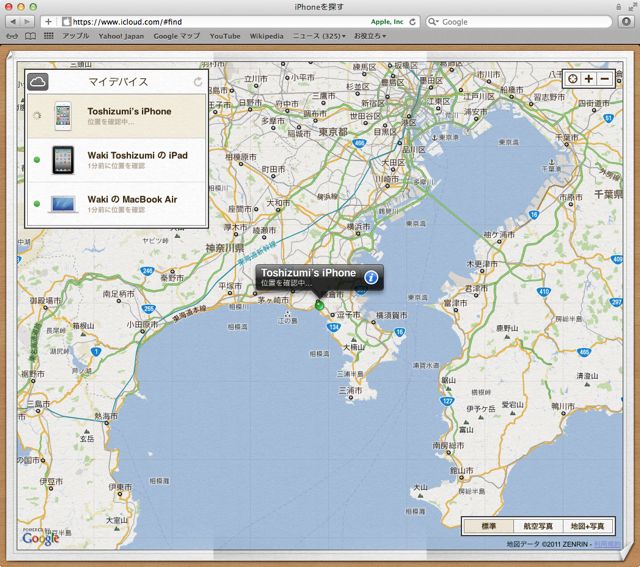The width and height of the screenshot is (640, 567).
Task: Center map with the locate target button
Action: 573,78
